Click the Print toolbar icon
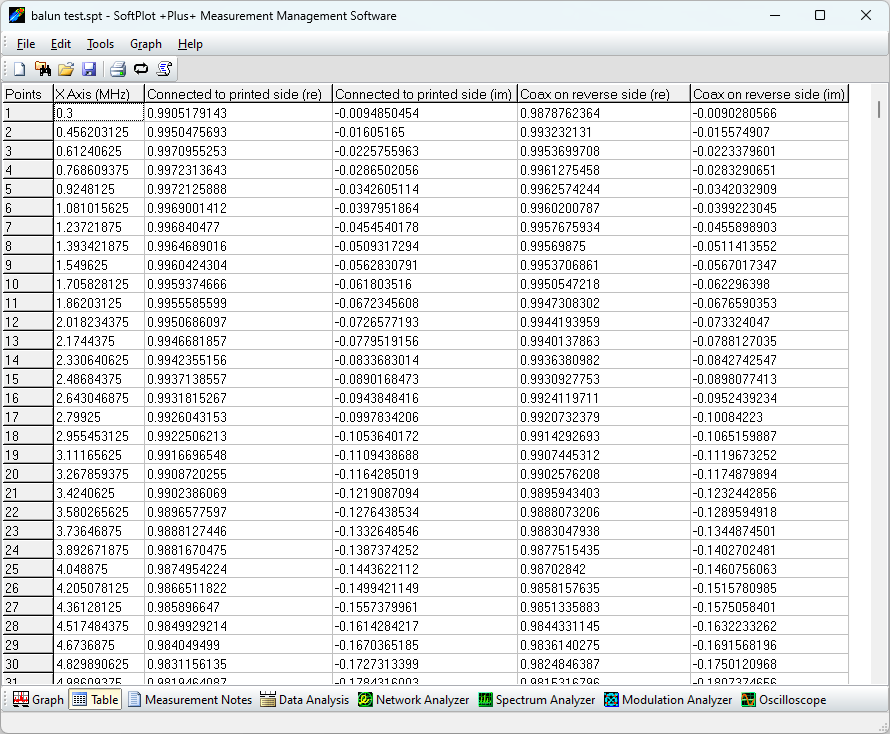 118,69
